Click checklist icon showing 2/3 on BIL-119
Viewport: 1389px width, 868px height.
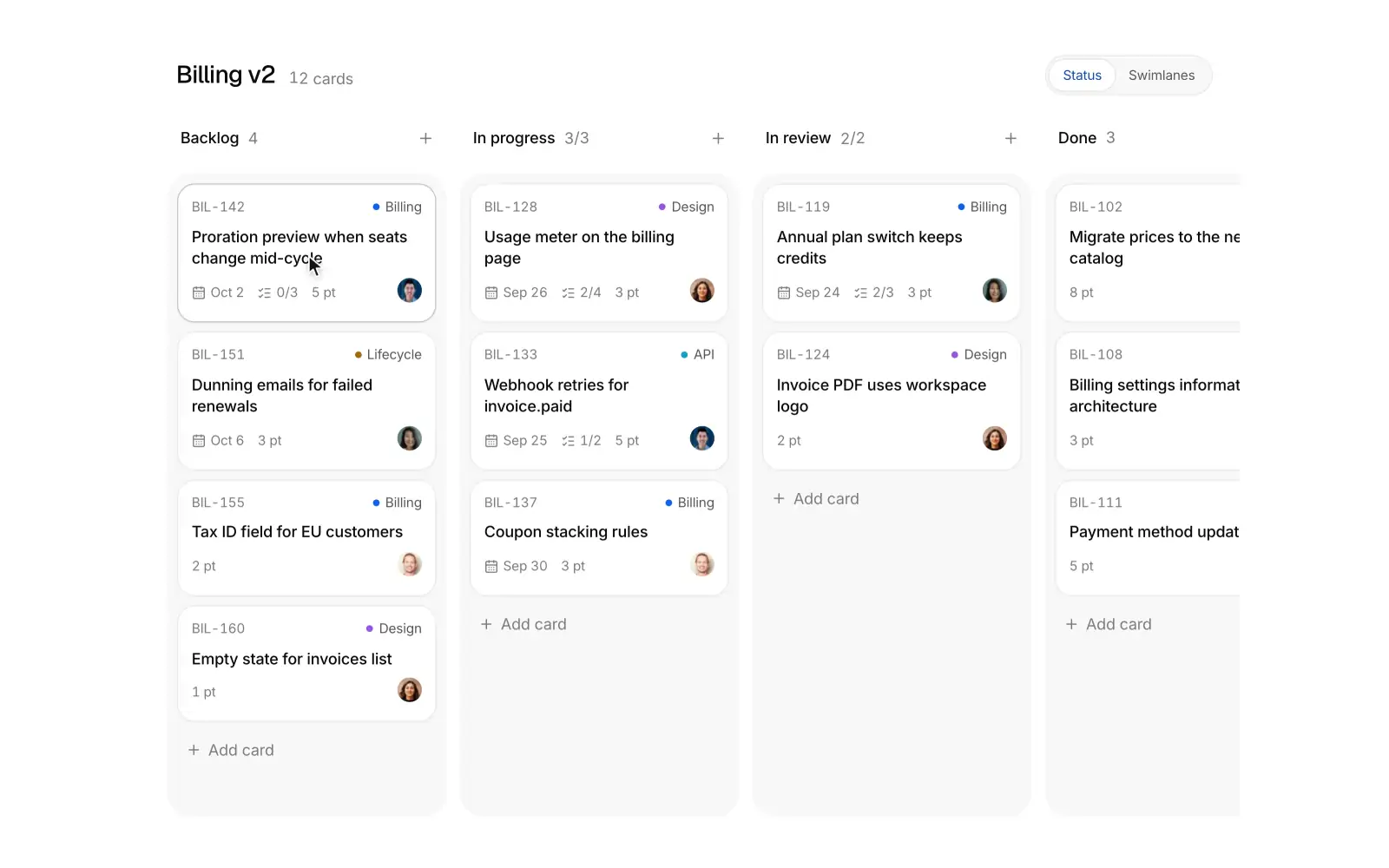click(x=861, y=293)
